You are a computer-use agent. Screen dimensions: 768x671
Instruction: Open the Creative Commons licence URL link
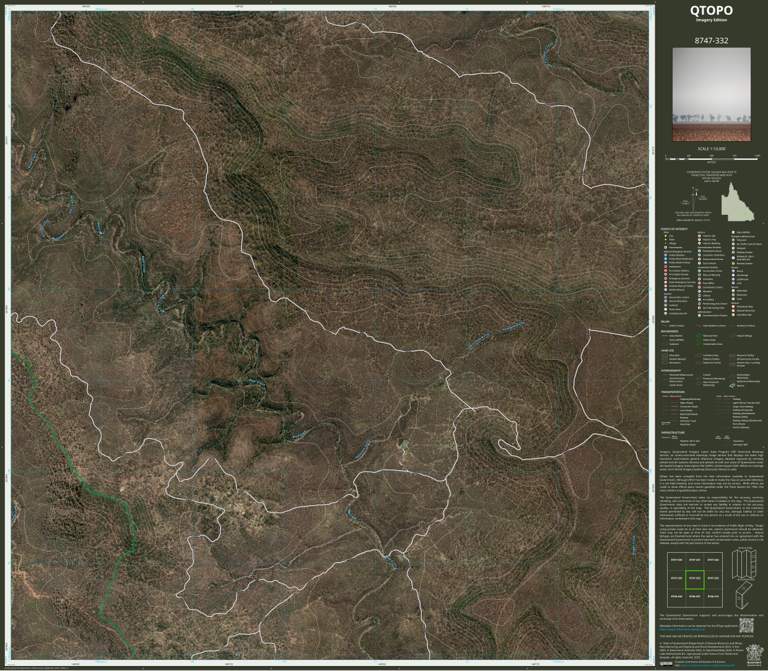[708, 665]
